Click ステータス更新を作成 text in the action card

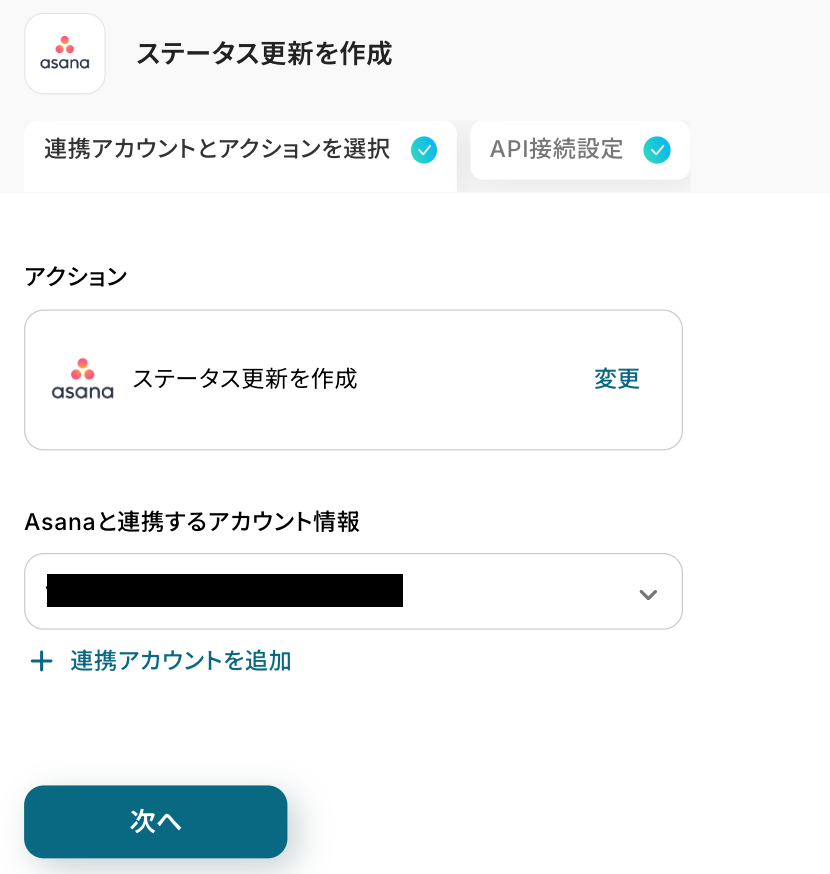245,379
